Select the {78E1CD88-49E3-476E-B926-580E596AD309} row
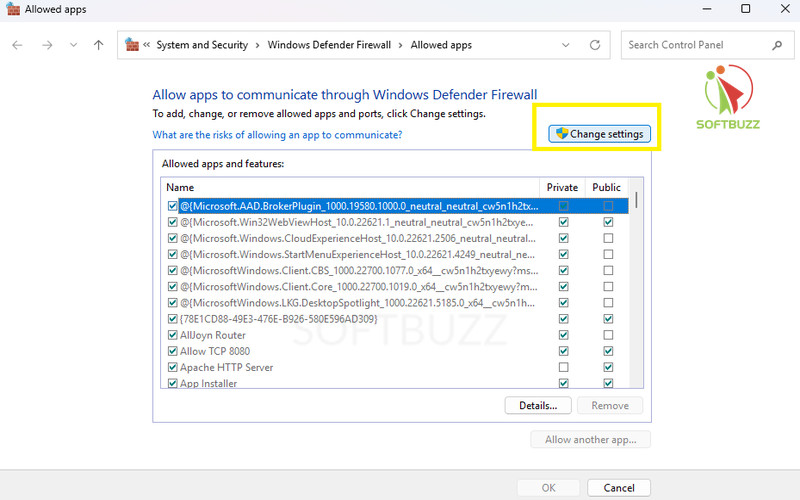 395,319
